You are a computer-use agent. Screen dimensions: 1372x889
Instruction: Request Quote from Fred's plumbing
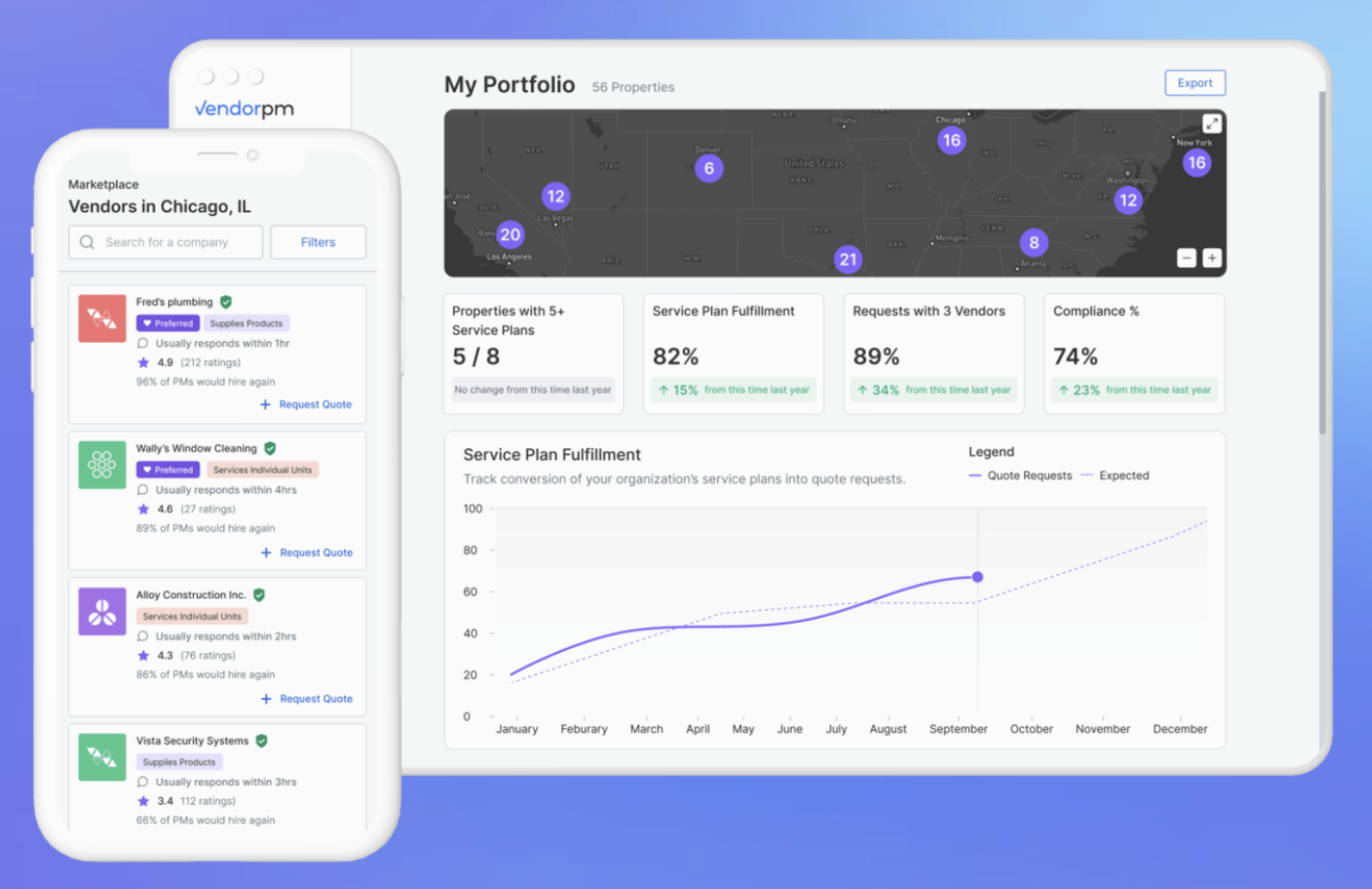tap(306, 405)
